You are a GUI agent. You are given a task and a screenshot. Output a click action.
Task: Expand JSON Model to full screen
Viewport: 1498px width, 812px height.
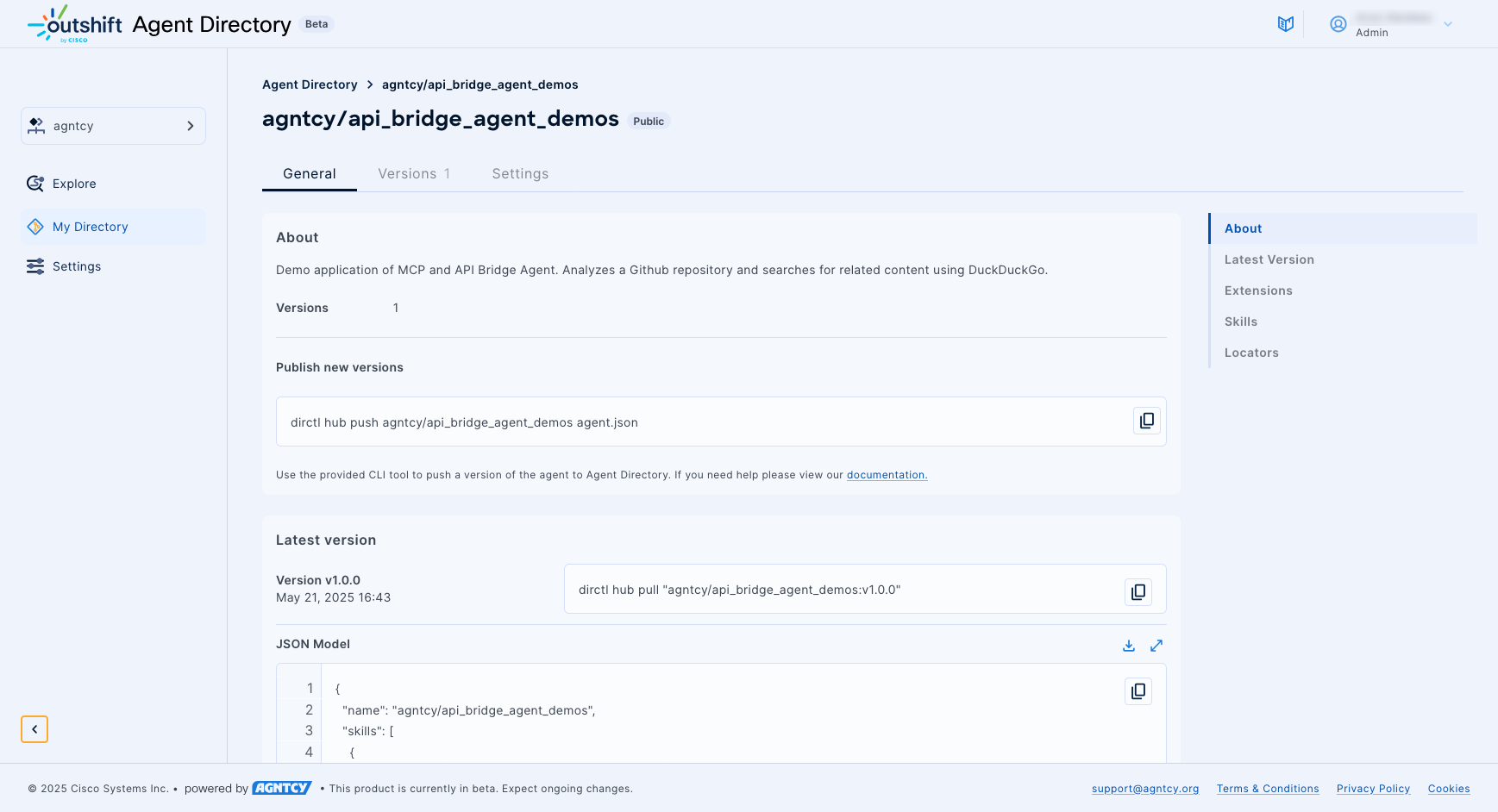click(1156, 646)
